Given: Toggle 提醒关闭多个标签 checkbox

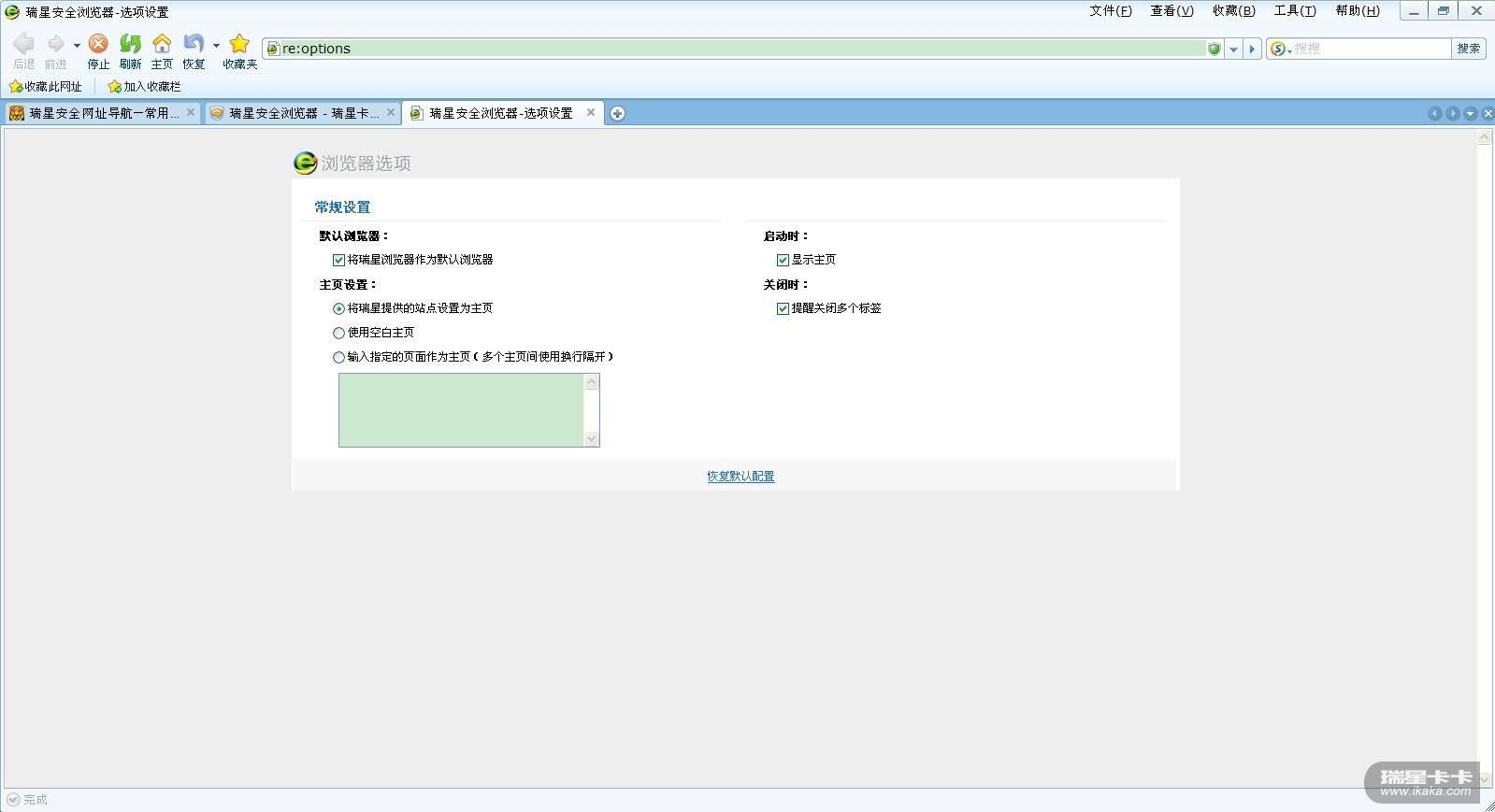Looking at the screenshot, I should (783, 308).
